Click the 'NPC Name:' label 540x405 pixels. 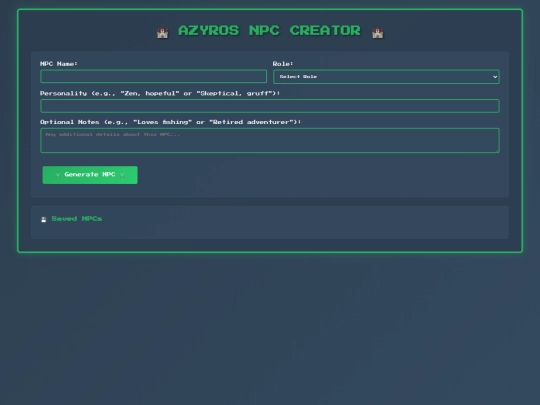[59, 64]
